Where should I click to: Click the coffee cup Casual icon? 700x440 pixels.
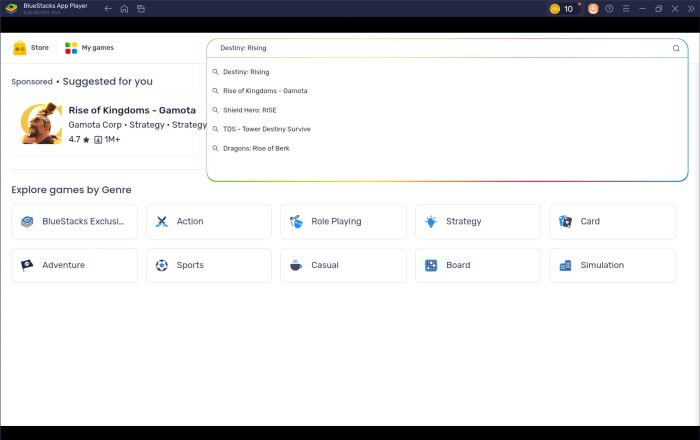296,265
